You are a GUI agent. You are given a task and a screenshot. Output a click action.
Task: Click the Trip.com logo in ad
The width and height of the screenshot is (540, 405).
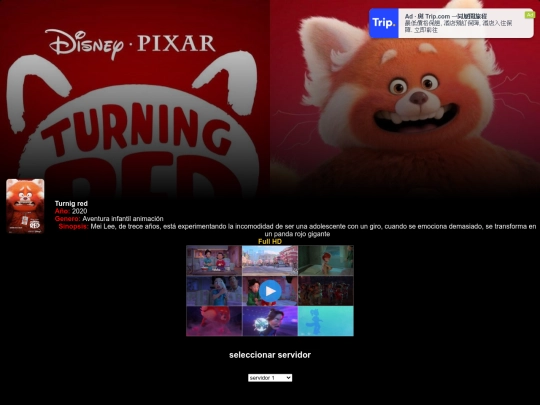(x=384, y=23)
